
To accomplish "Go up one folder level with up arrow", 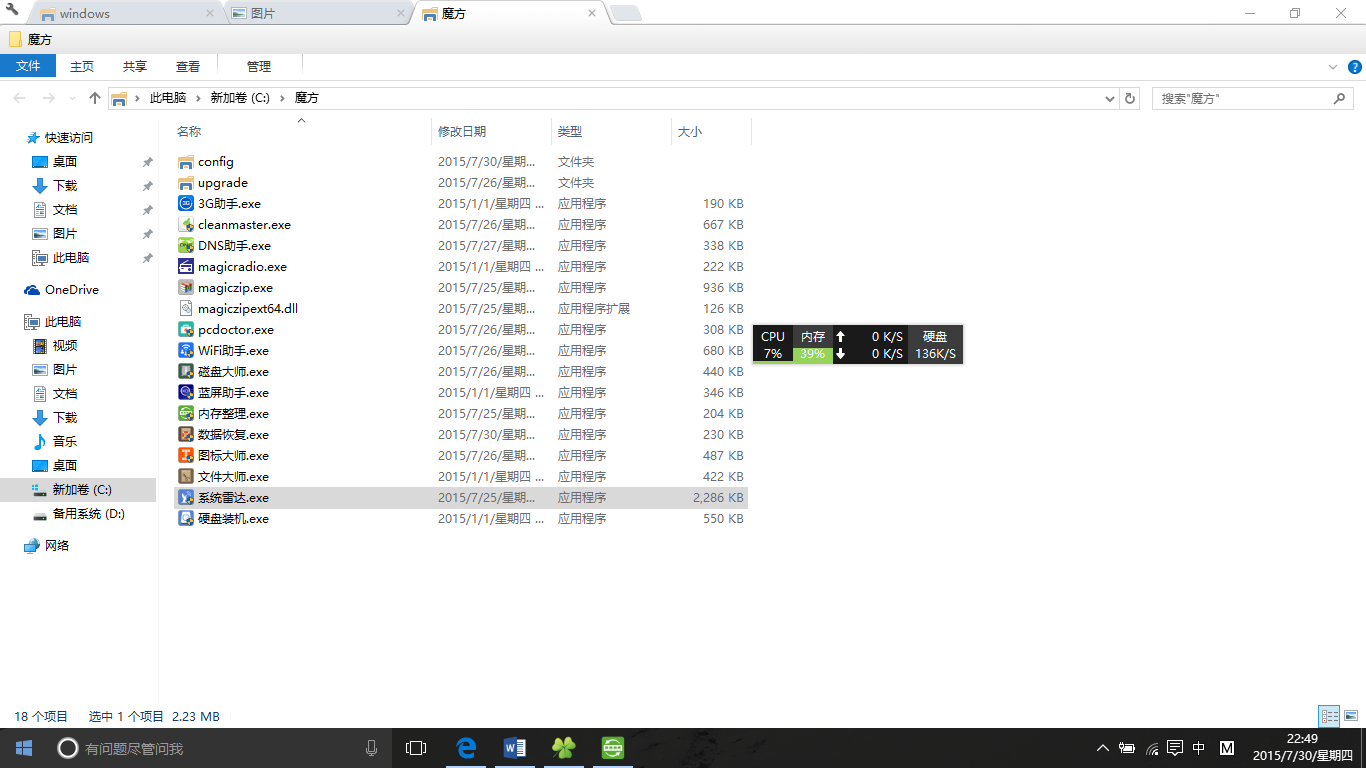I will (x=95, y=98).
